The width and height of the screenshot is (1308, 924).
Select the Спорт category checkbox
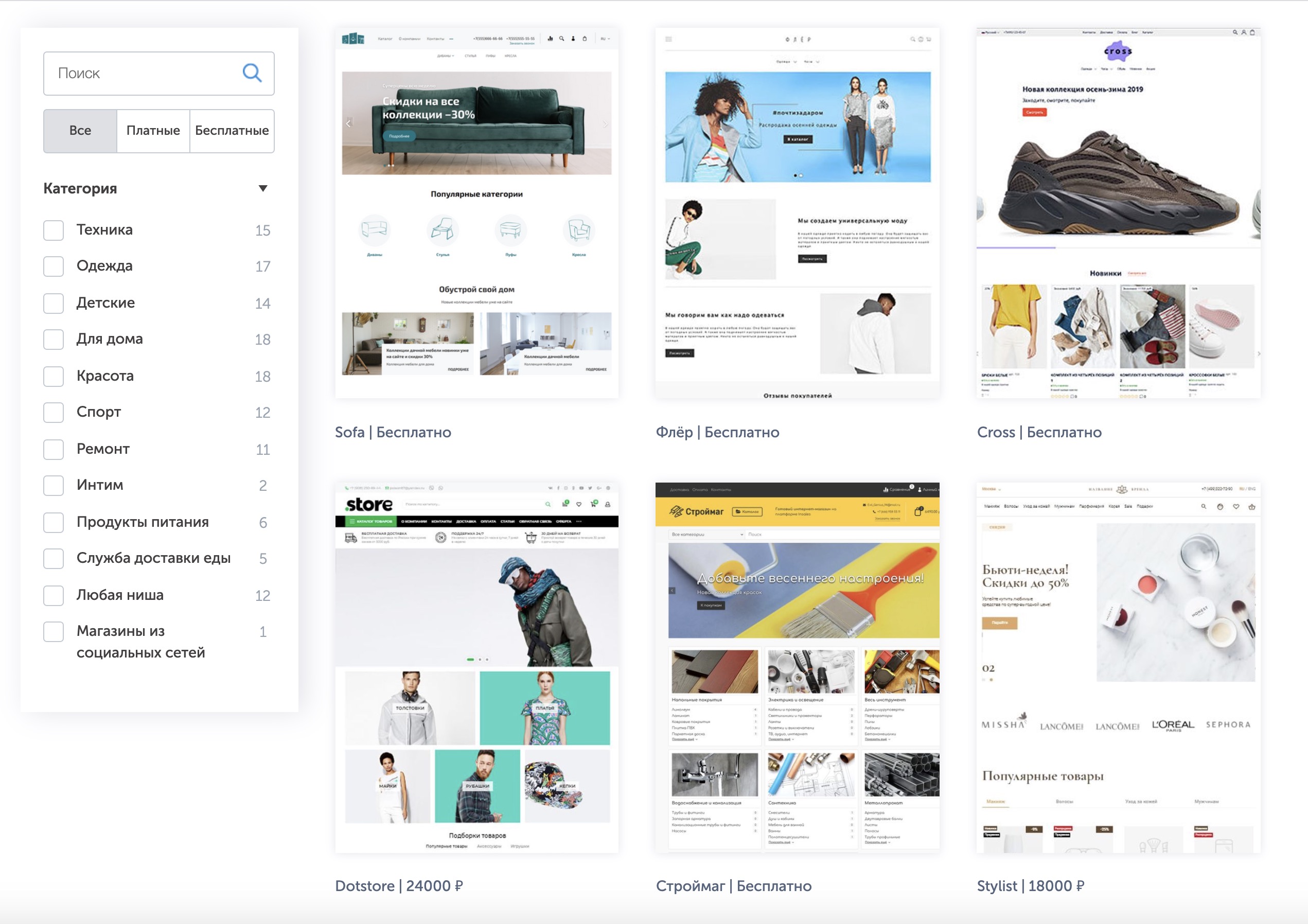(54, 413)
